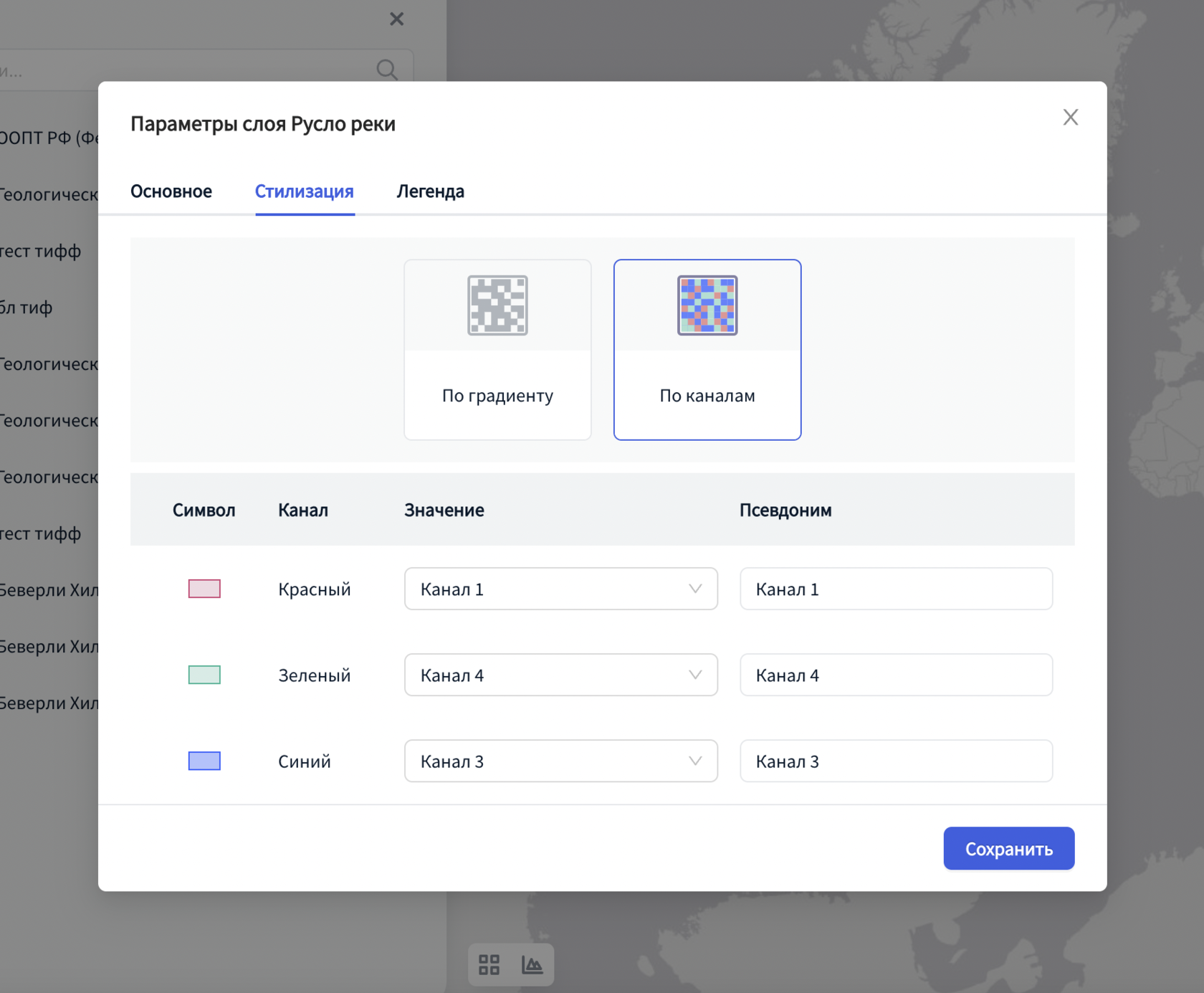Click the Канал 1 alias input field
The width and height of the screenshot is (1204, 993).
pyautogui.click(x=896, y=589)
